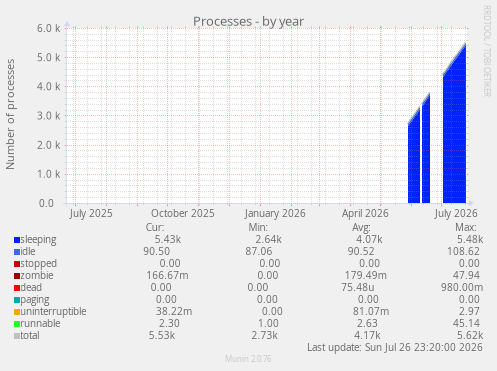This screenshot has width=497, height=371.
Task: Select the 'stopped' legend label
Action: pos(39,264)
